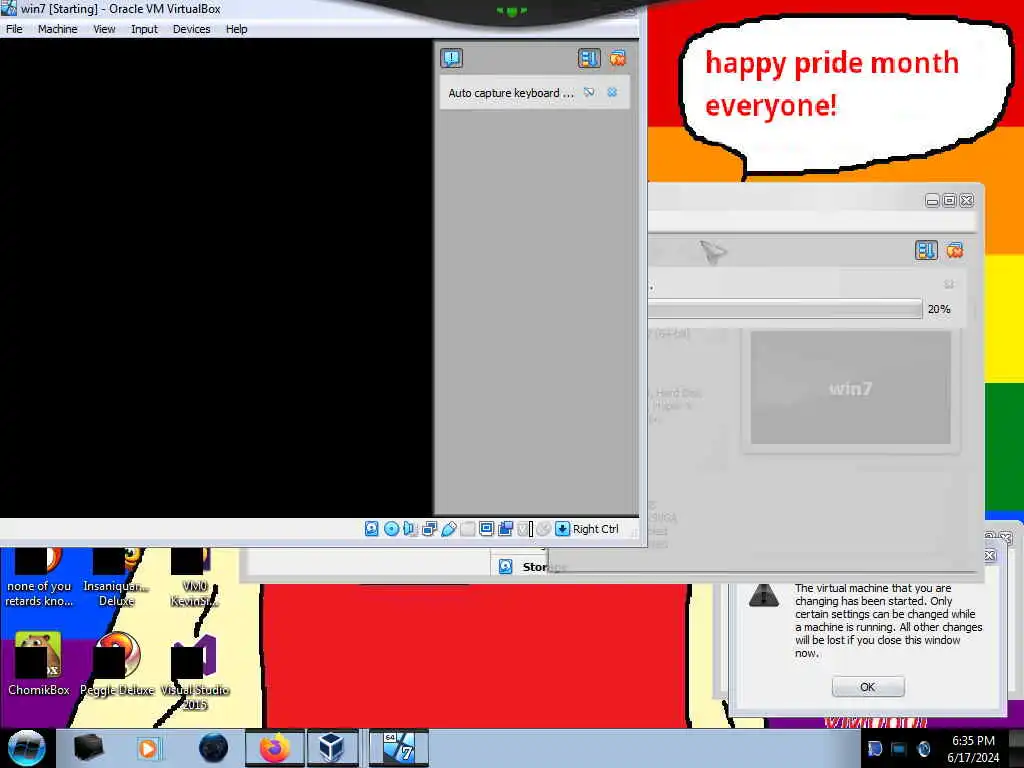The width and height of the screenshot is (1024, 768).
Task: Open the View menu
Action: pos(104,29)
